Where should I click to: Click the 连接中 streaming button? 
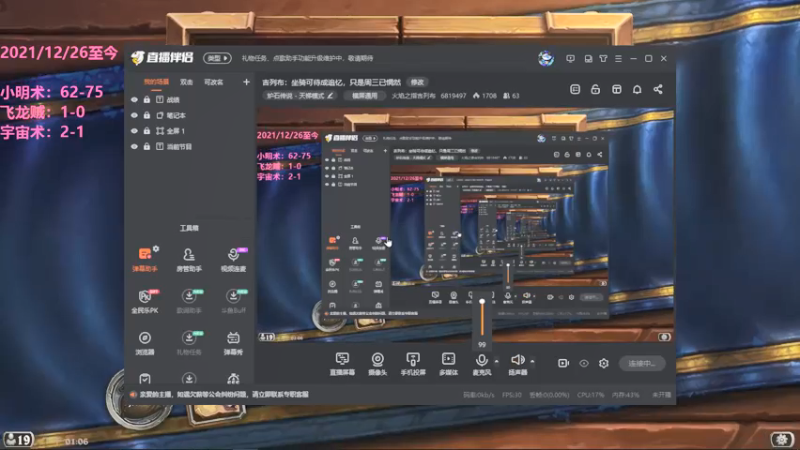pos(642,363)
